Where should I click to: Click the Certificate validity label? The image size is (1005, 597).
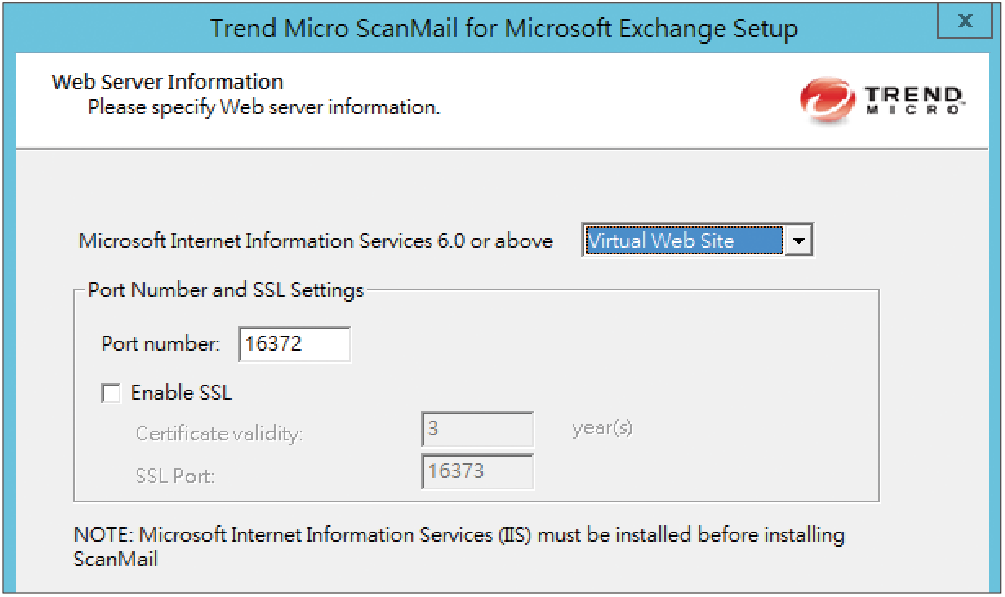pos(219,434)
